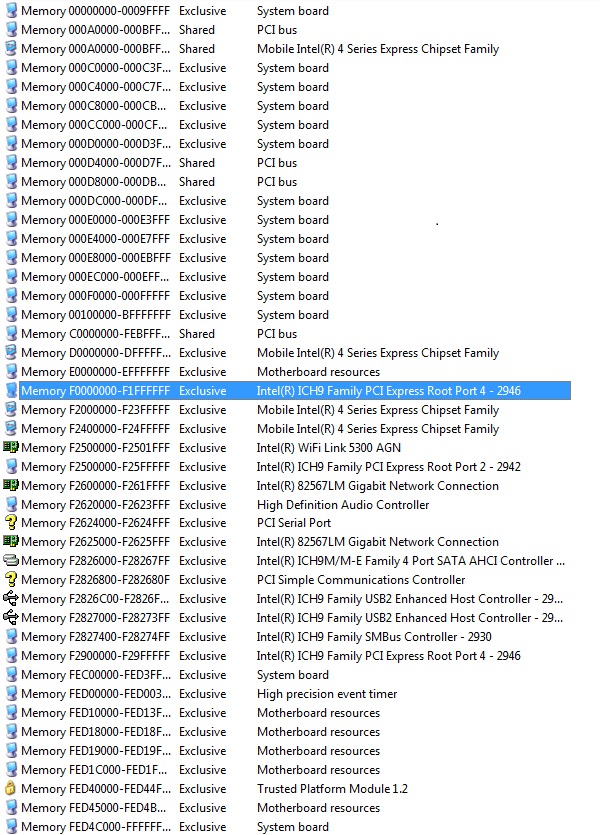The height and width of the screenshot is (835, 600).
Task: Click the icon beside Memory FED4C000-FFFFFF...
Action: 11,826
